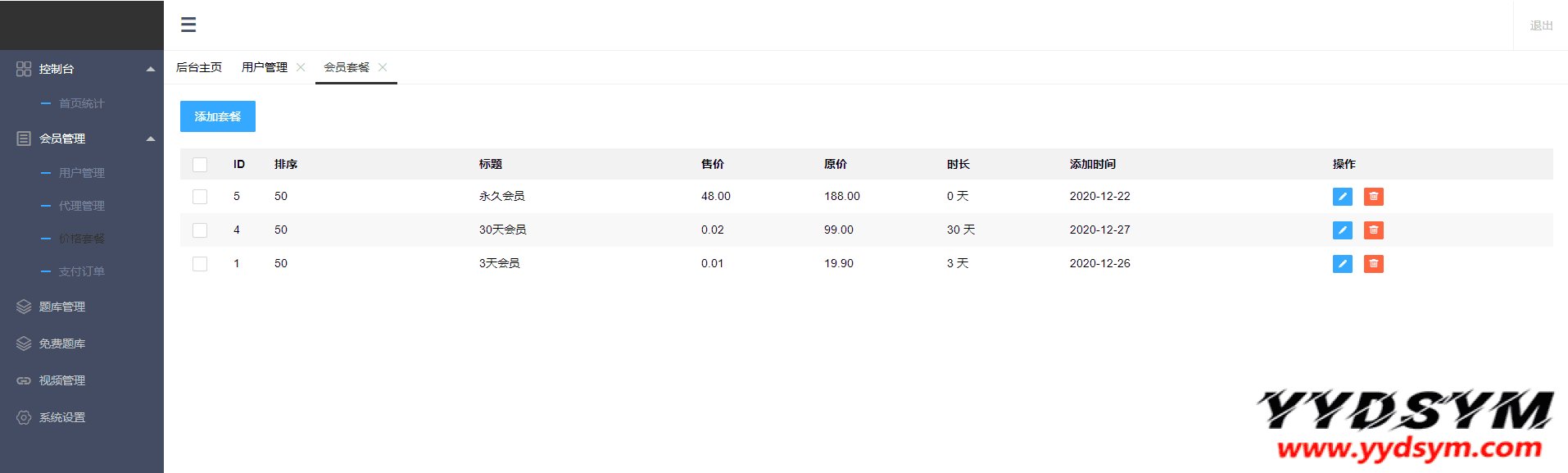The height and width of the screenshot is (473, 1568).
Task: Close the 会员套餐 tab
Action: (x=383, y=67)
